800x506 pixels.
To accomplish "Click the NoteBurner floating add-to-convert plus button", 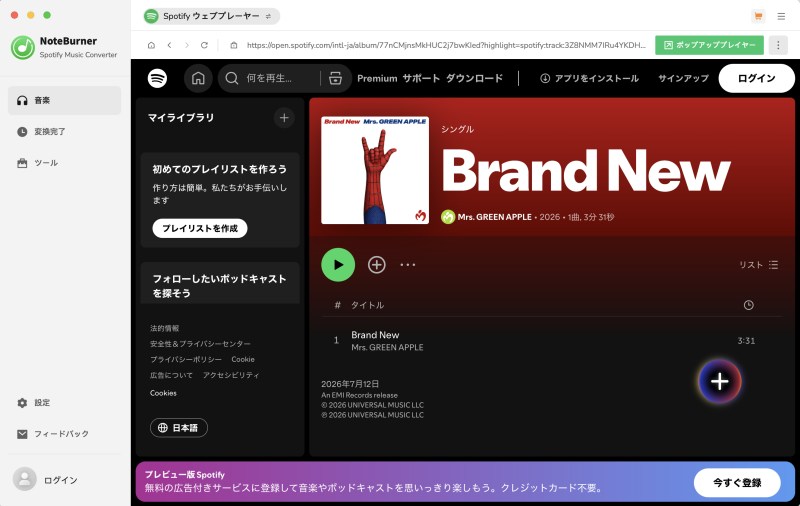I will pos(719,382).
